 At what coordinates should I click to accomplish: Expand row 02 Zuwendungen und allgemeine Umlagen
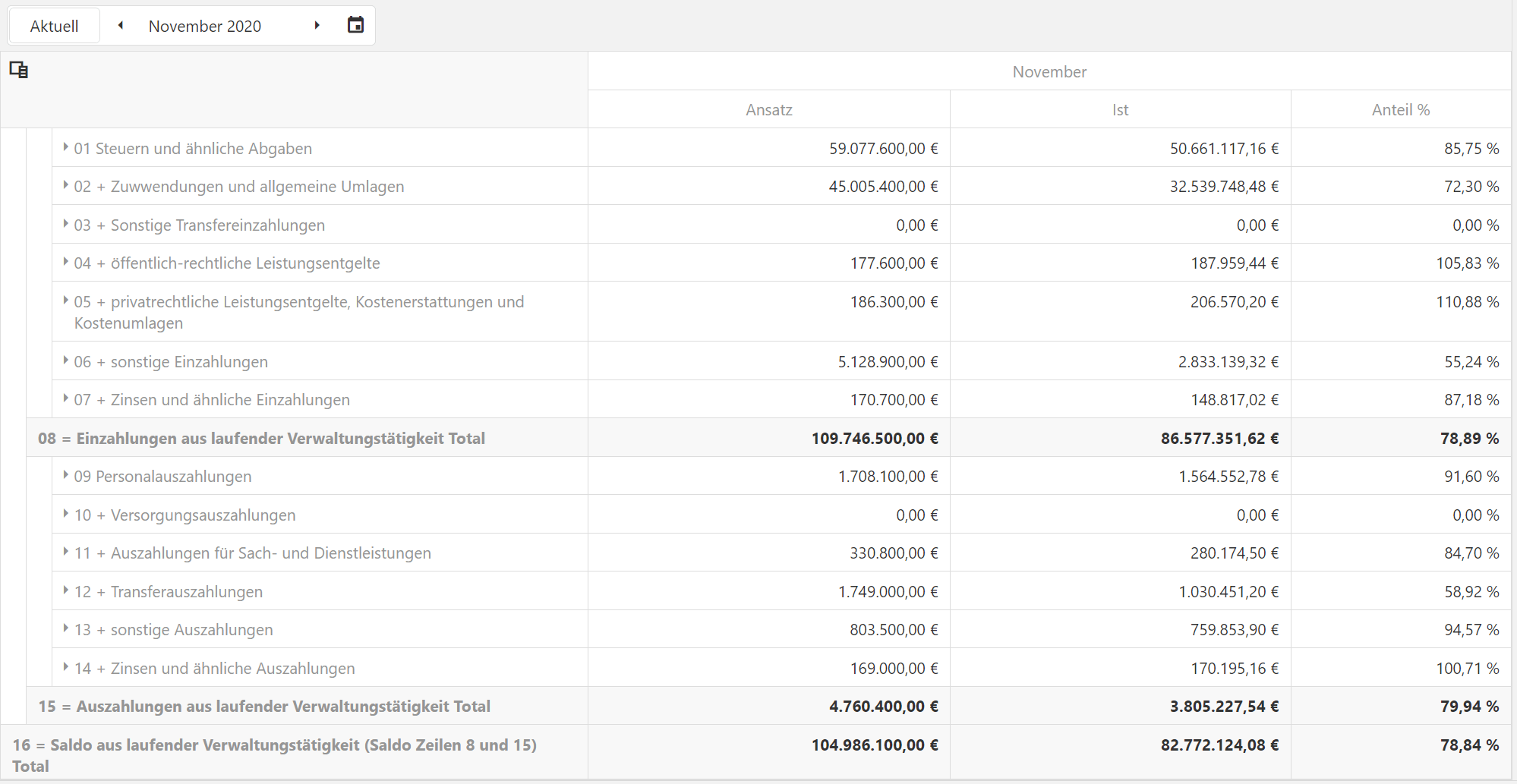[x=65, y=184]
